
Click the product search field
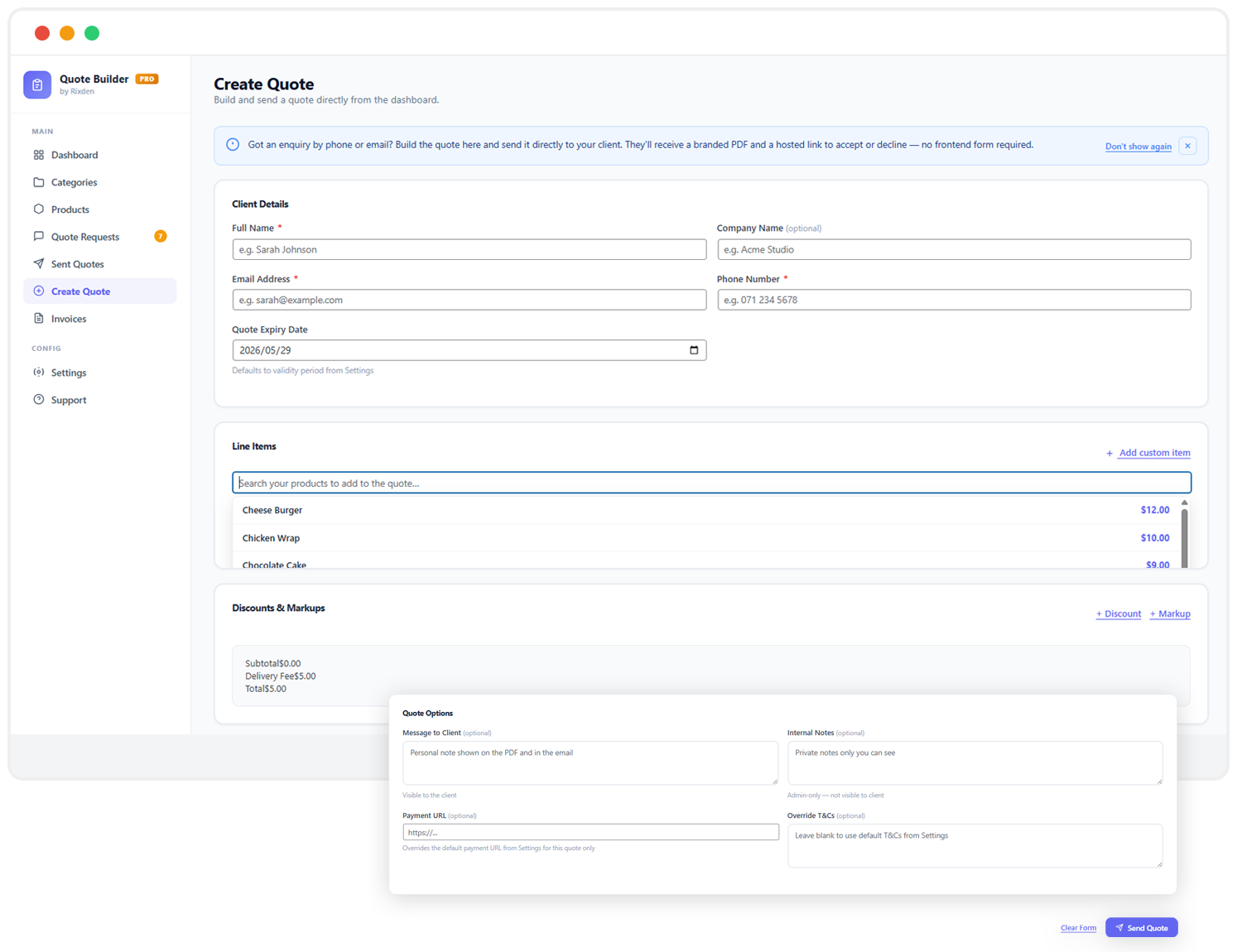(711, 483)
